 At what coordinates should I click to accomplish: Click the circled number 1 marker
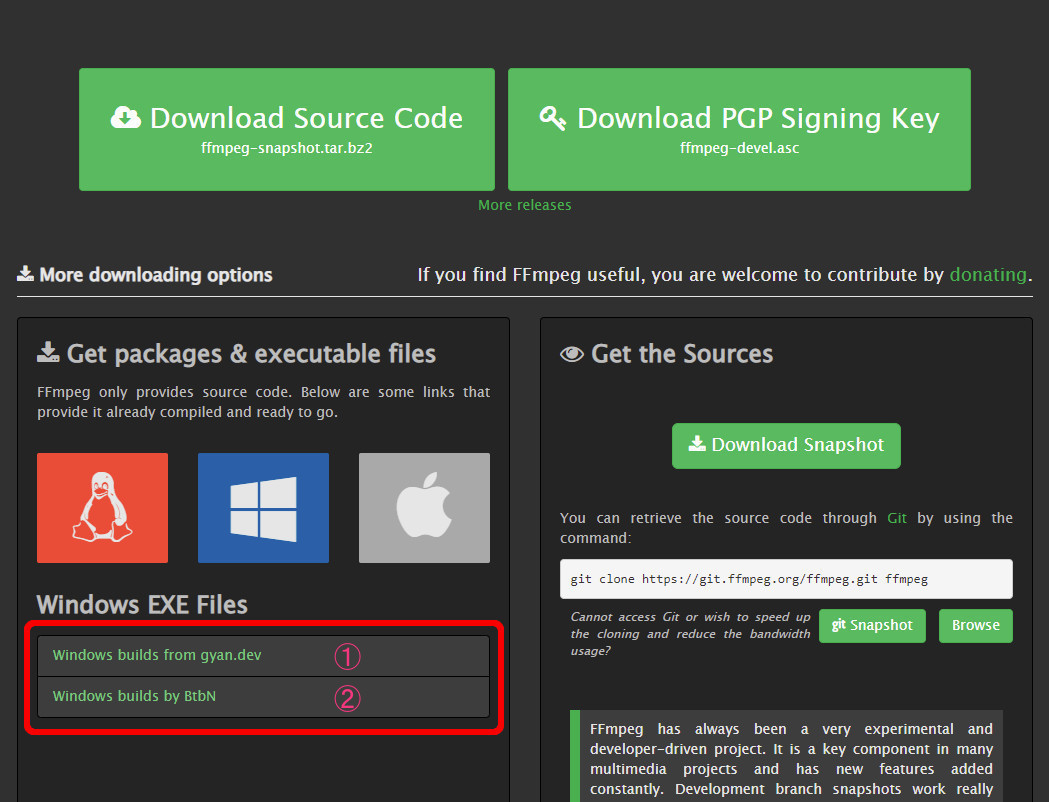pyautogui.click(x=346, y=657)
